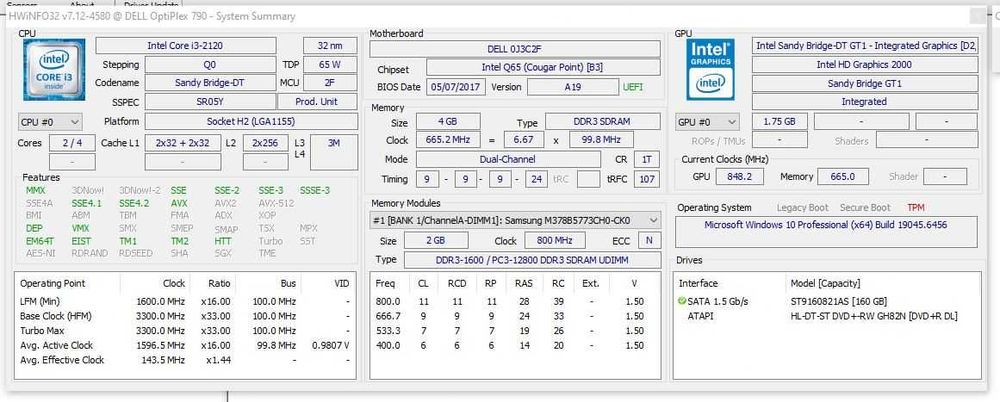This screenshot has width=1000, height=402.
Task: Click the SSPEC value SR05Y
Action: [210, 101]
